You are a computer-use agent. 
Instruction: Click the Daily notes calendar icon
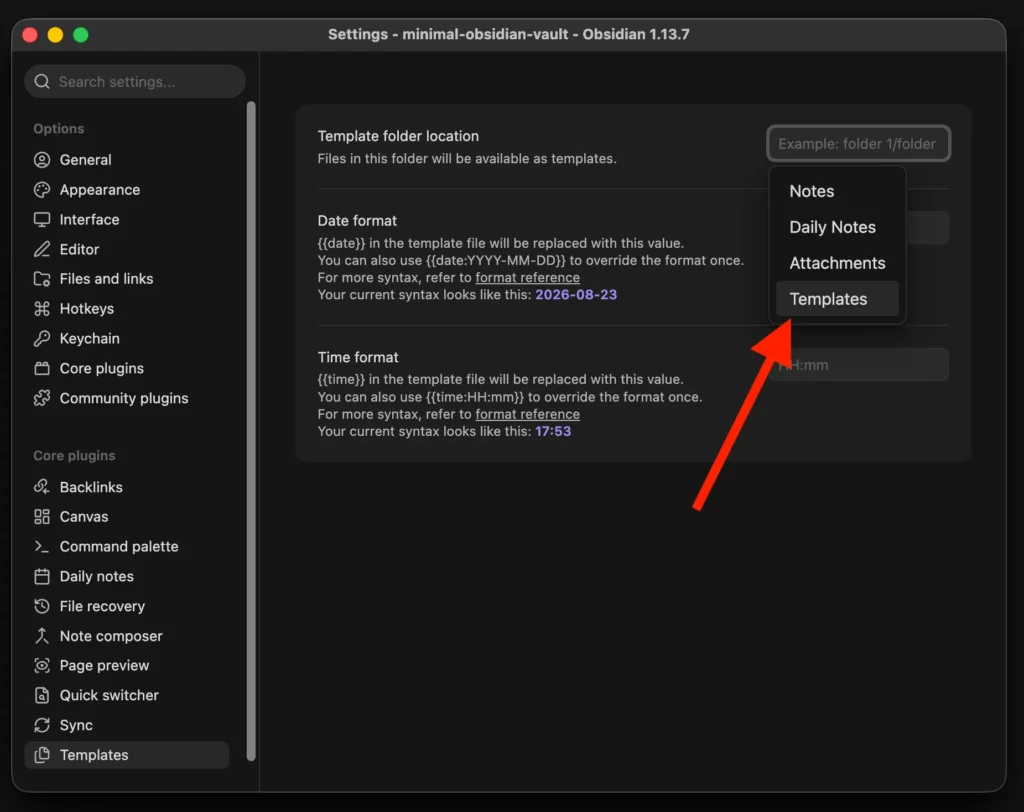[42, 576]
